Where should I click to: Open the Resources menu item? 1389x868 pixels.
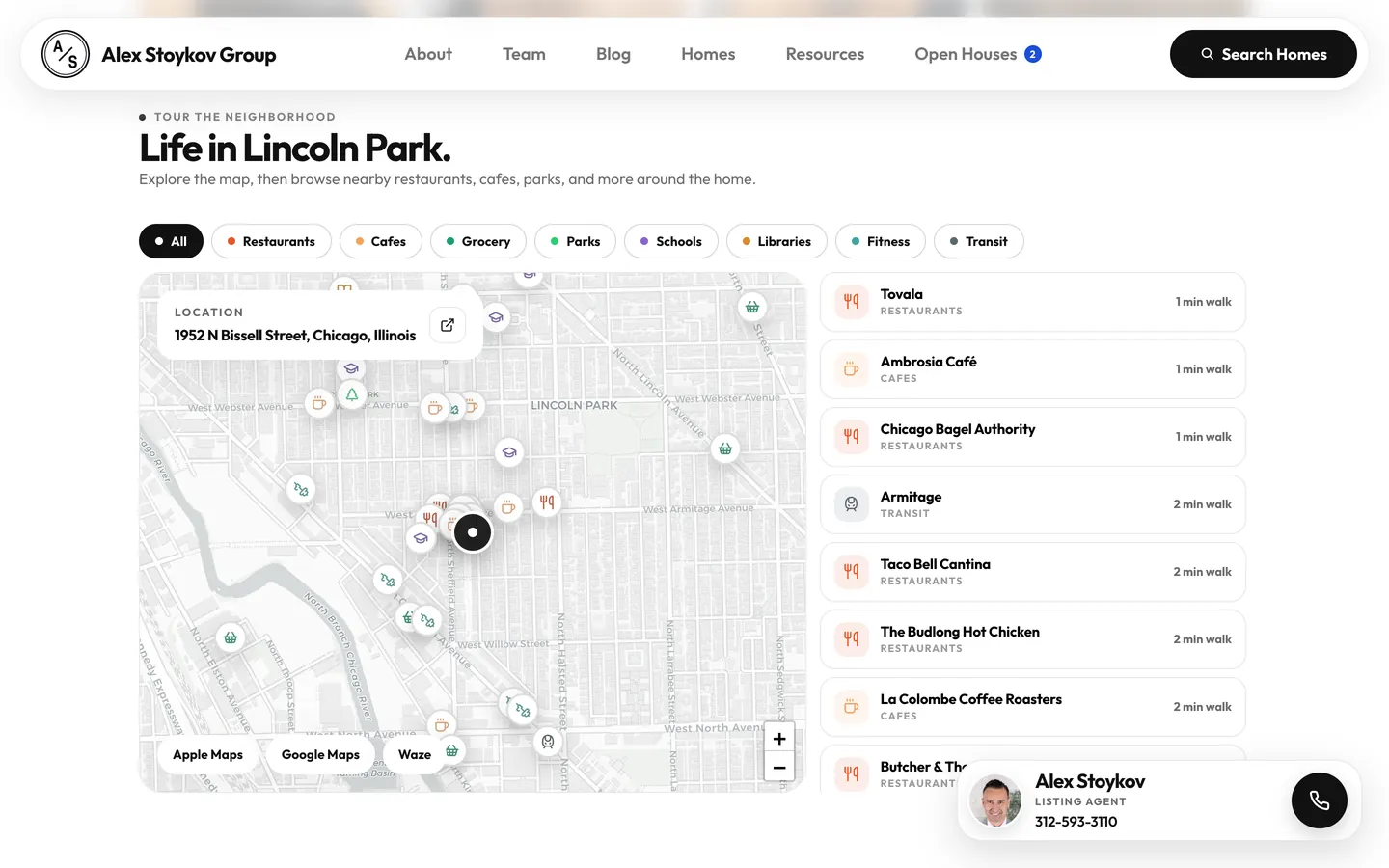(x=825, y=54)
